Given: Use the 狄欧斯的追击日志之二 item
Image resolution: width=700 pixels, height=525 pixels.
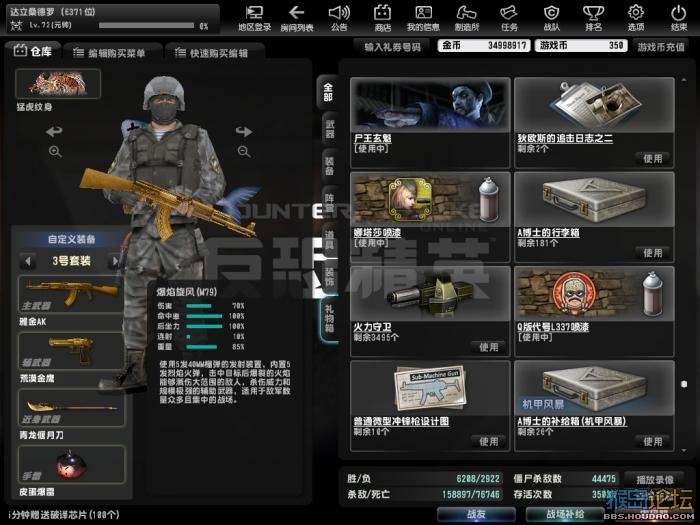Looking at the screenshot, I should [652, 158].
